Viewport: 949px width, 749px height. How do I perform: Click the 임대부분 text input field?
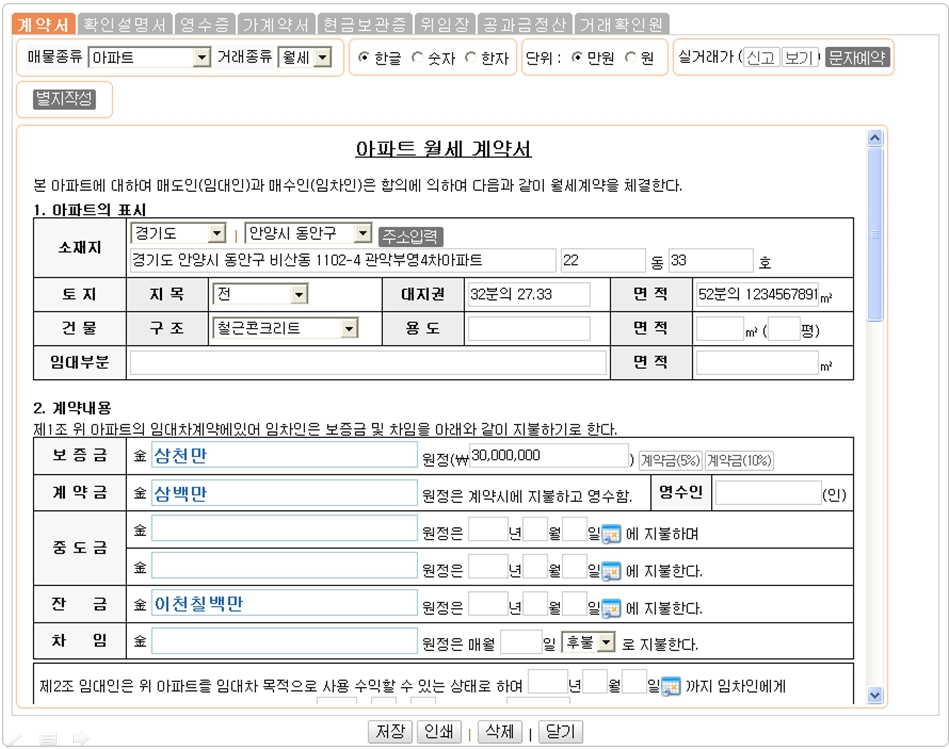coord(368,363)
